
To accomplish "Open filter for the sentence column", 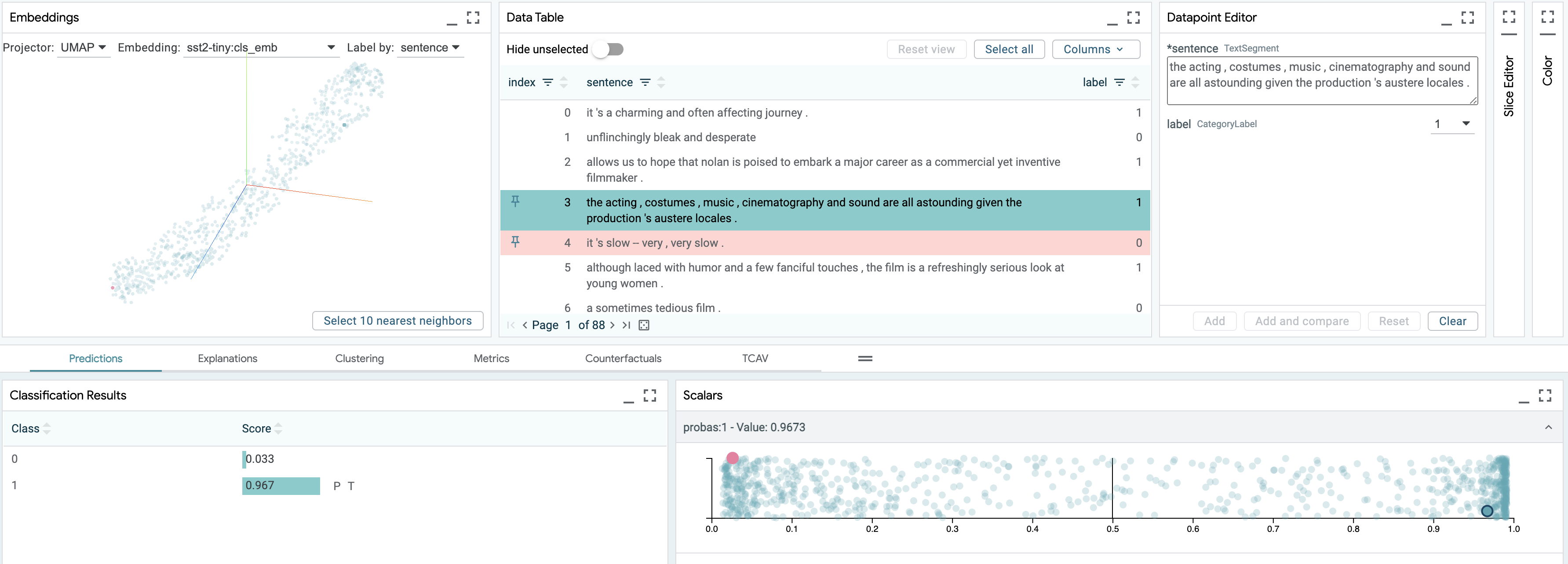I will (645, 82).
